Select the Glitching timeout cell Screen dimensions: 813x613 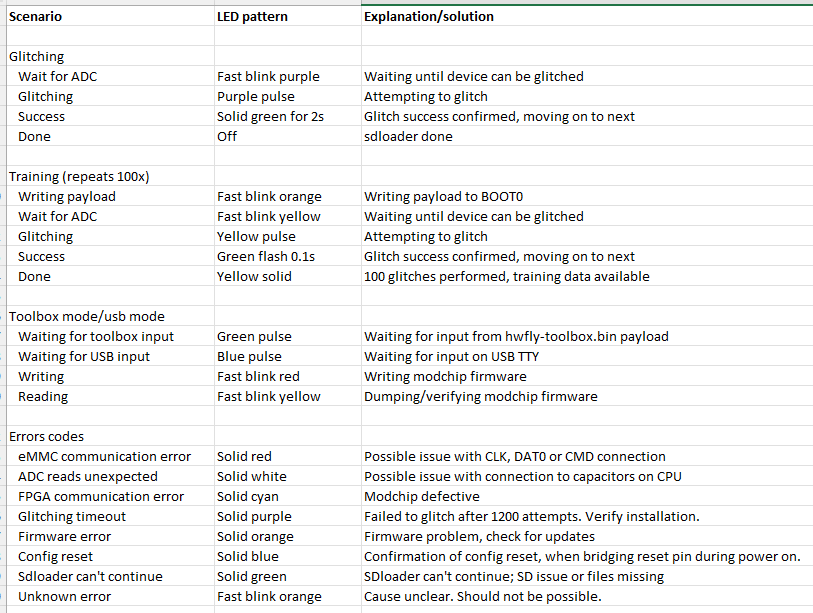coord(110,517)
